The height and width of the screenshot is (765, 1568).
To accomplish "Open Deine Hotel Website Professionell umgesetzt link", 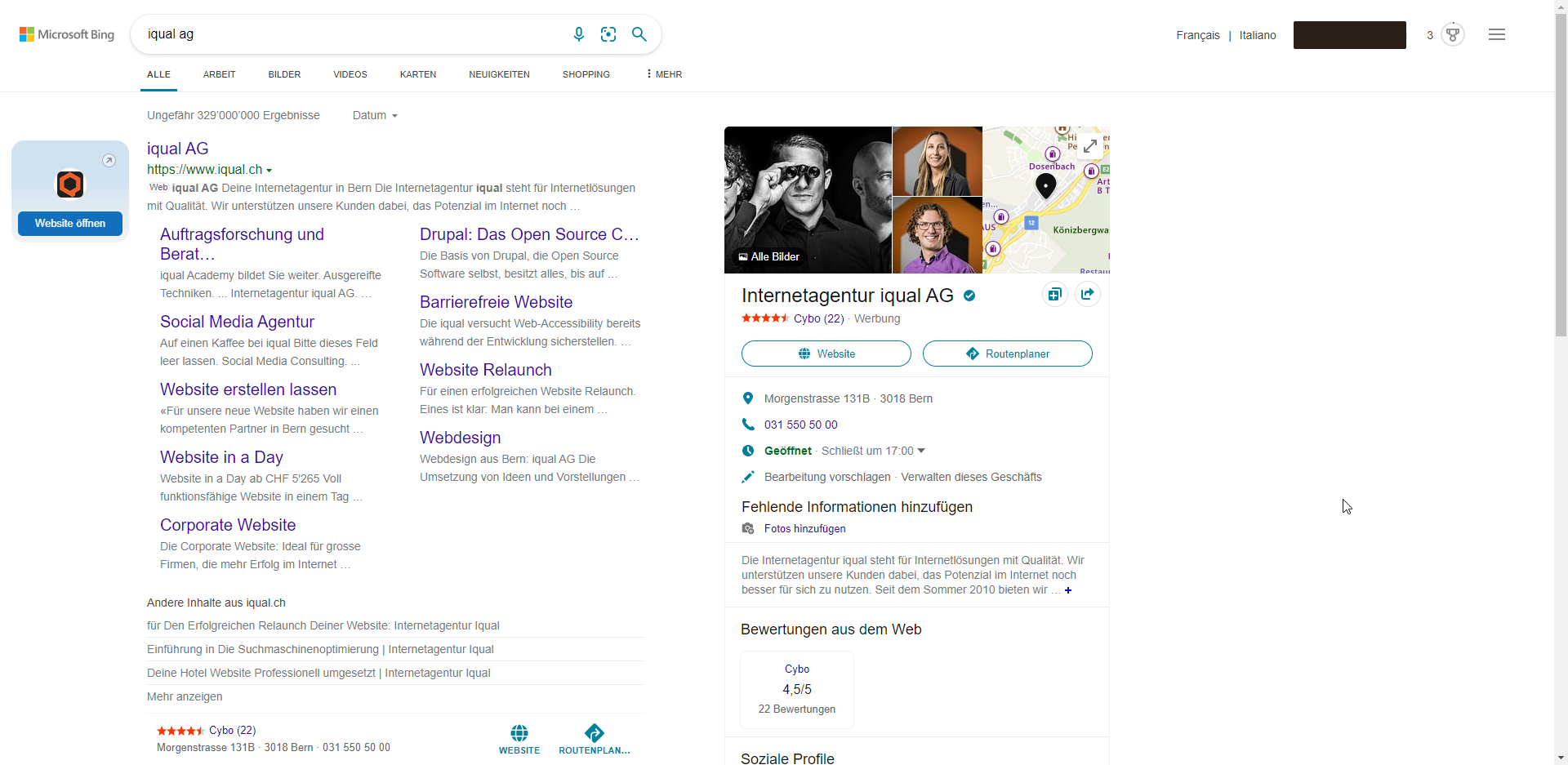I will pyautogui.click(x=318, y=673).
